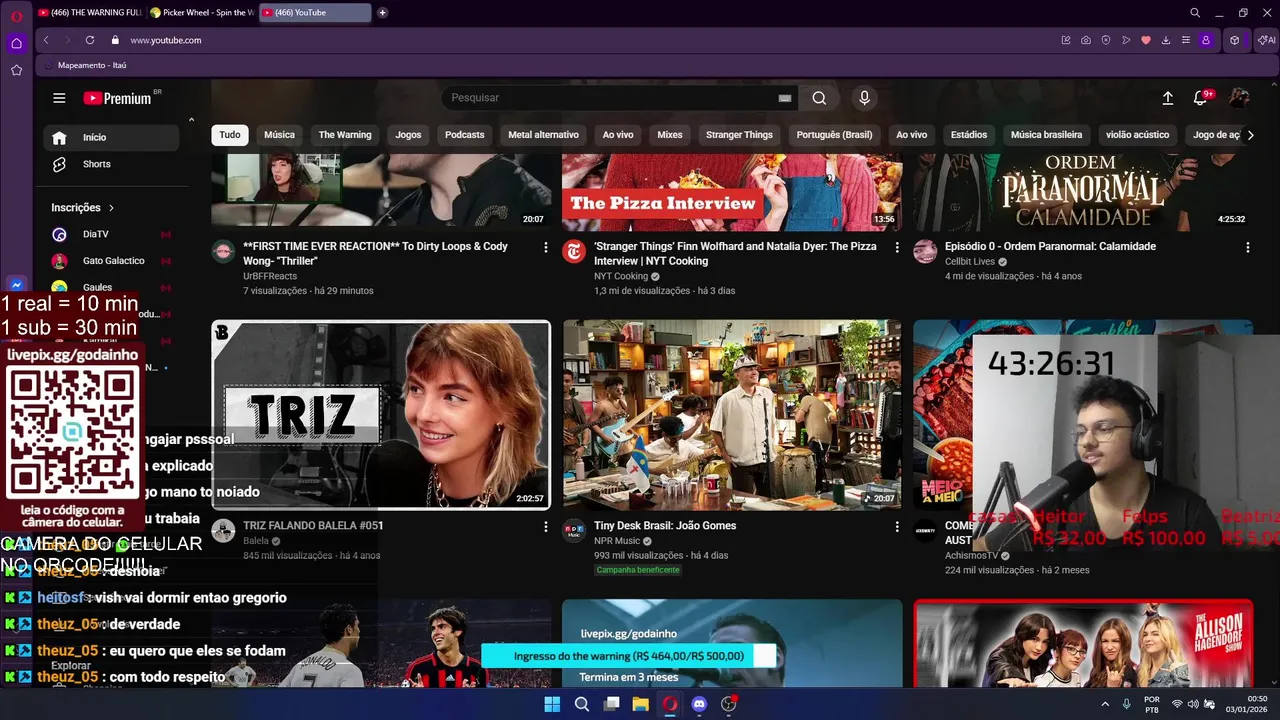Select The Warning filter chip
Image resolution: width=1280 pixels, height=720 pixels.
click(345, 135)
